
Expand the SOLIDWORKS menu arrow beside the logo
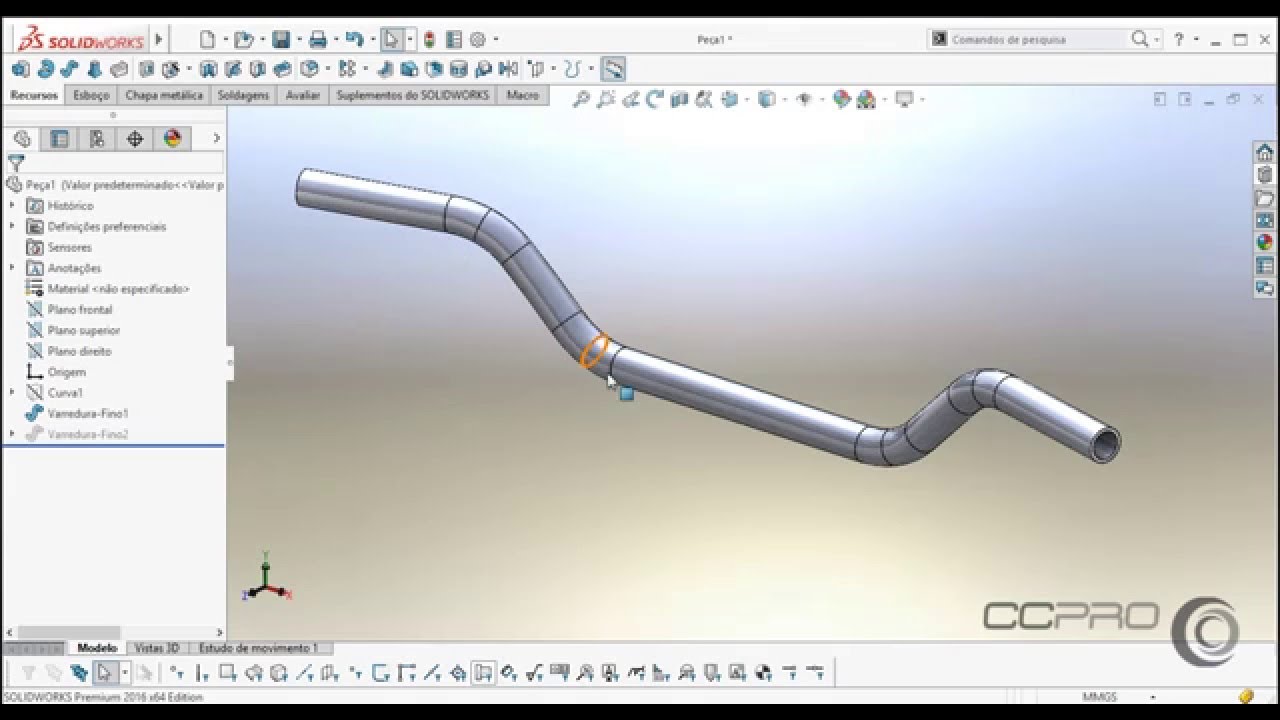[x=158, y=40]
